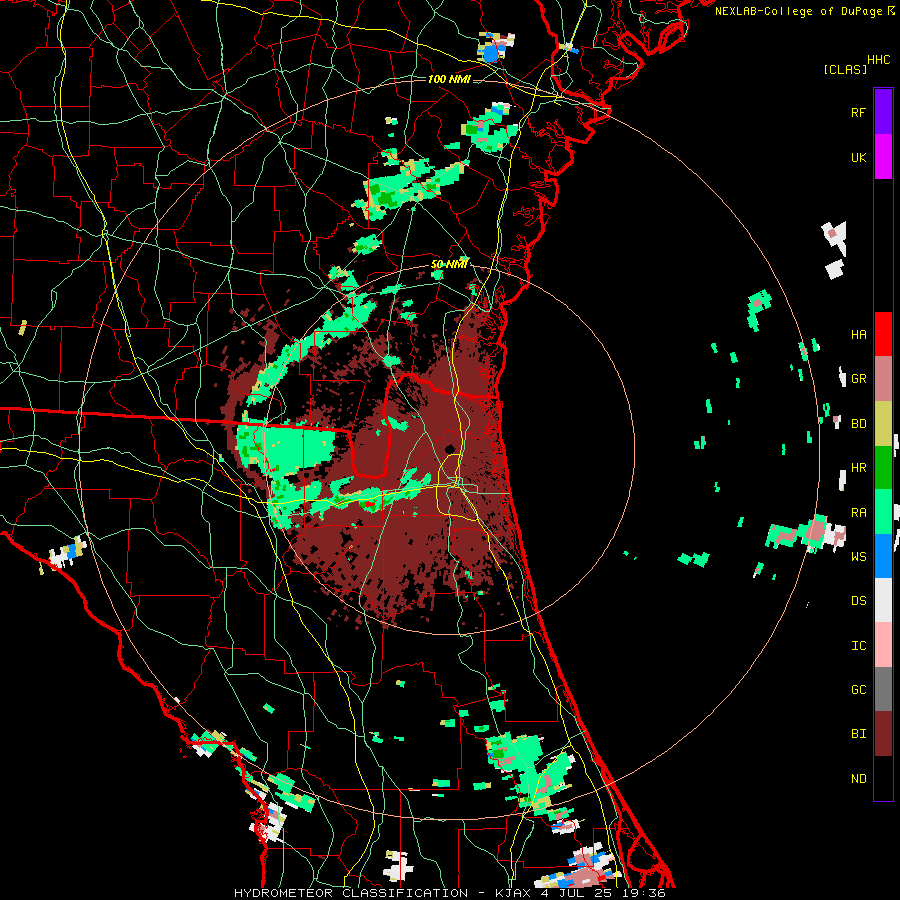Click the RF legend label

pos(858,113)
